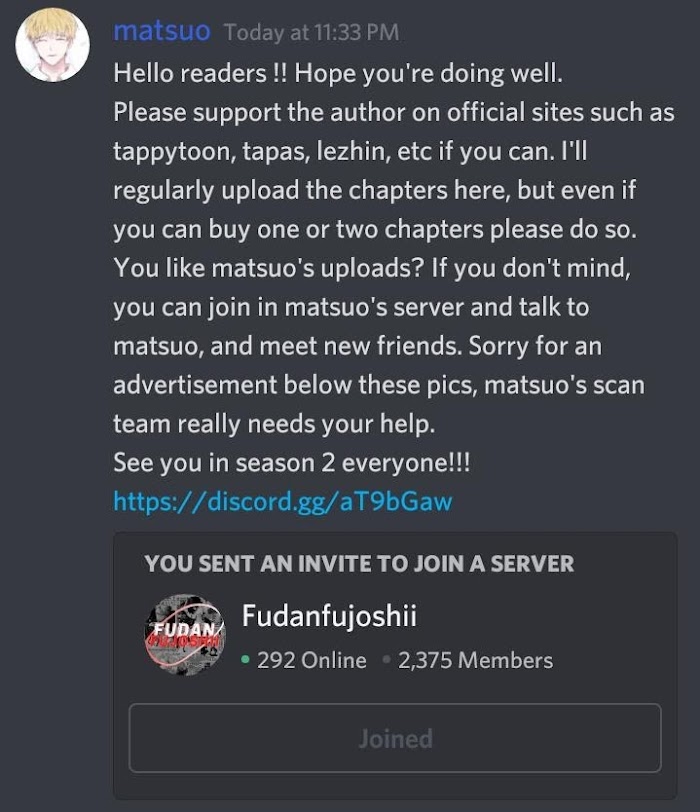Viewport: 700px width, 812px height.
Task: Click the 292 Online count
Action: [312, 660]
